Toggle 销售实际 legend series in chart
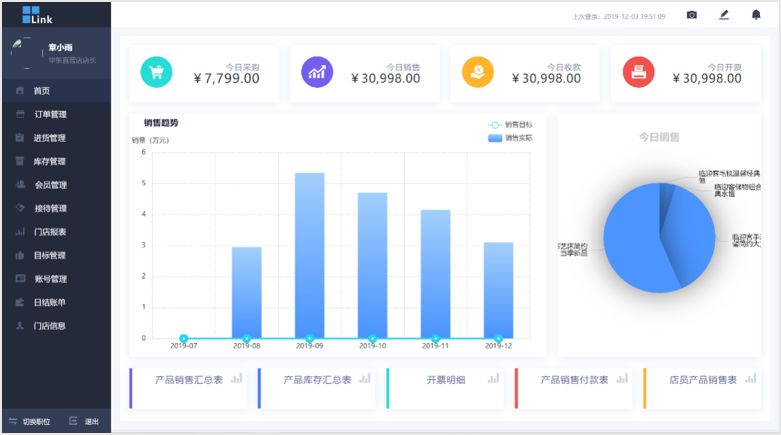 point(509,138)
